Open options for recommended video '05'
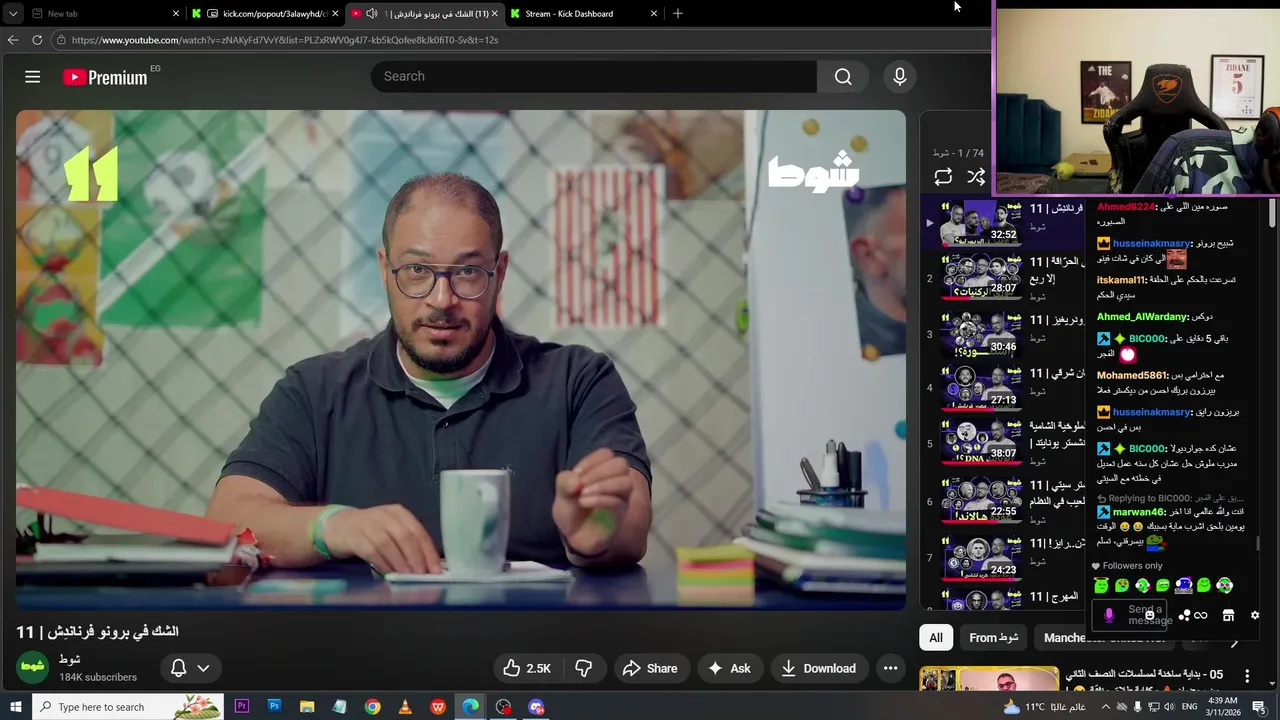This screenshot has height=720, width=1280. (x=1246, y=677)
